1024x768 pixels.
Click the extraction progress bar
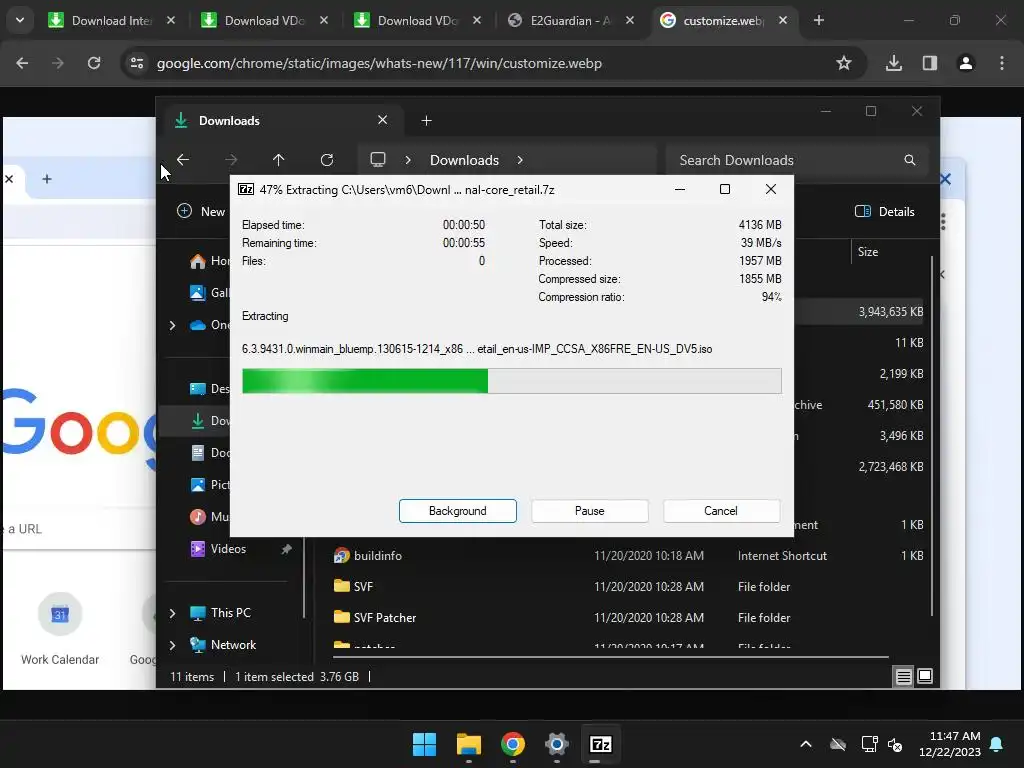511,381
